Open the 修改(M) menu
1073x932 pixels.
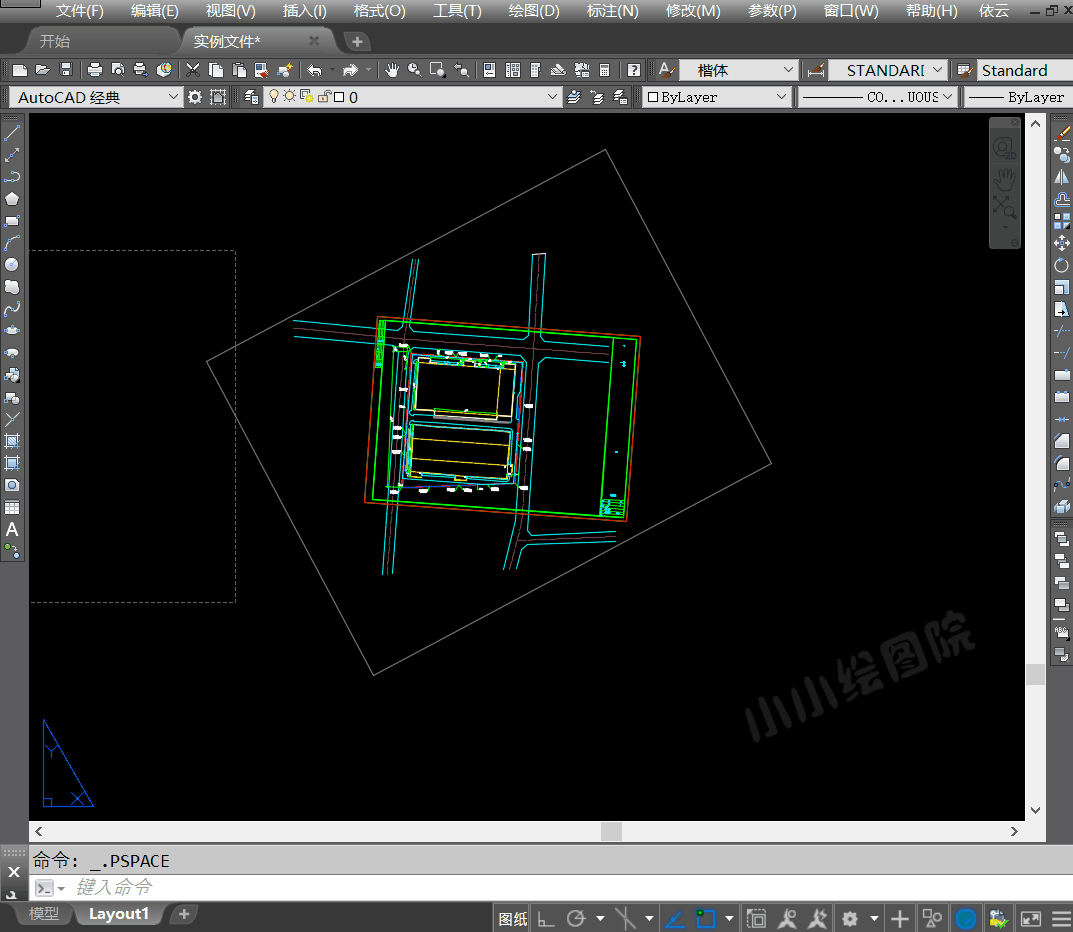point(693,11)
